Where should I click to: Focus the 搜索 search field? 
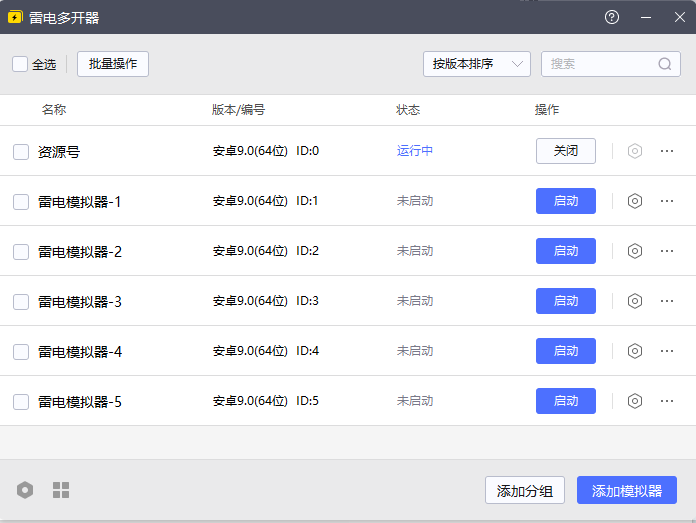click(600, 64)
